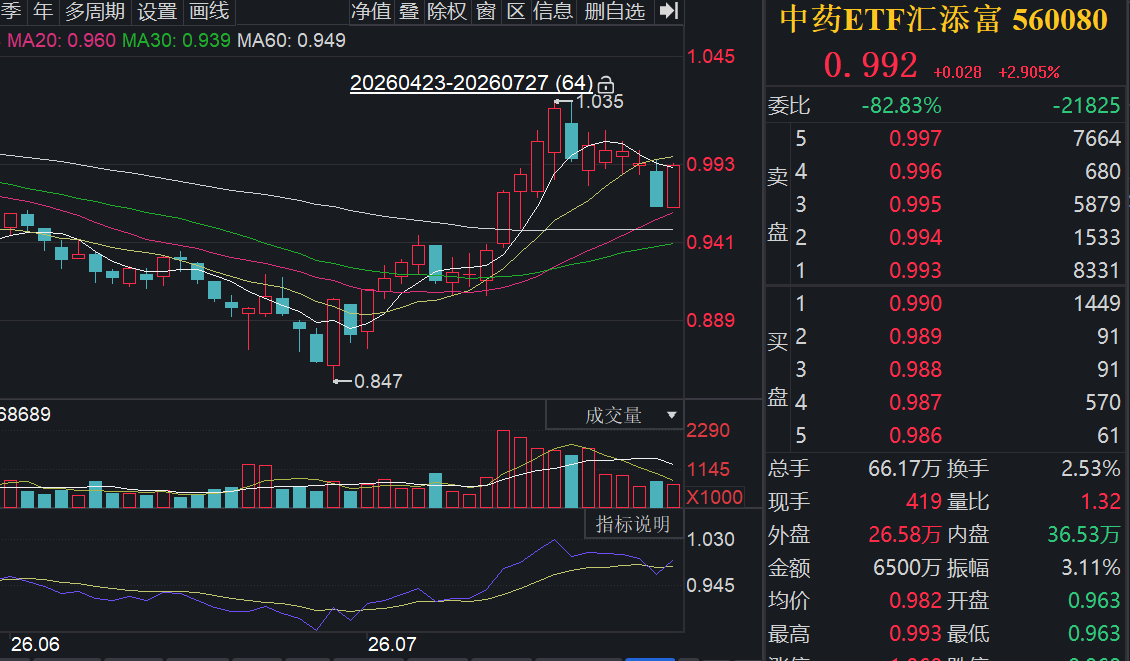The image size is (1130, 661).
Task: Click buy level 1 volume 1449
Action: 1096,303
